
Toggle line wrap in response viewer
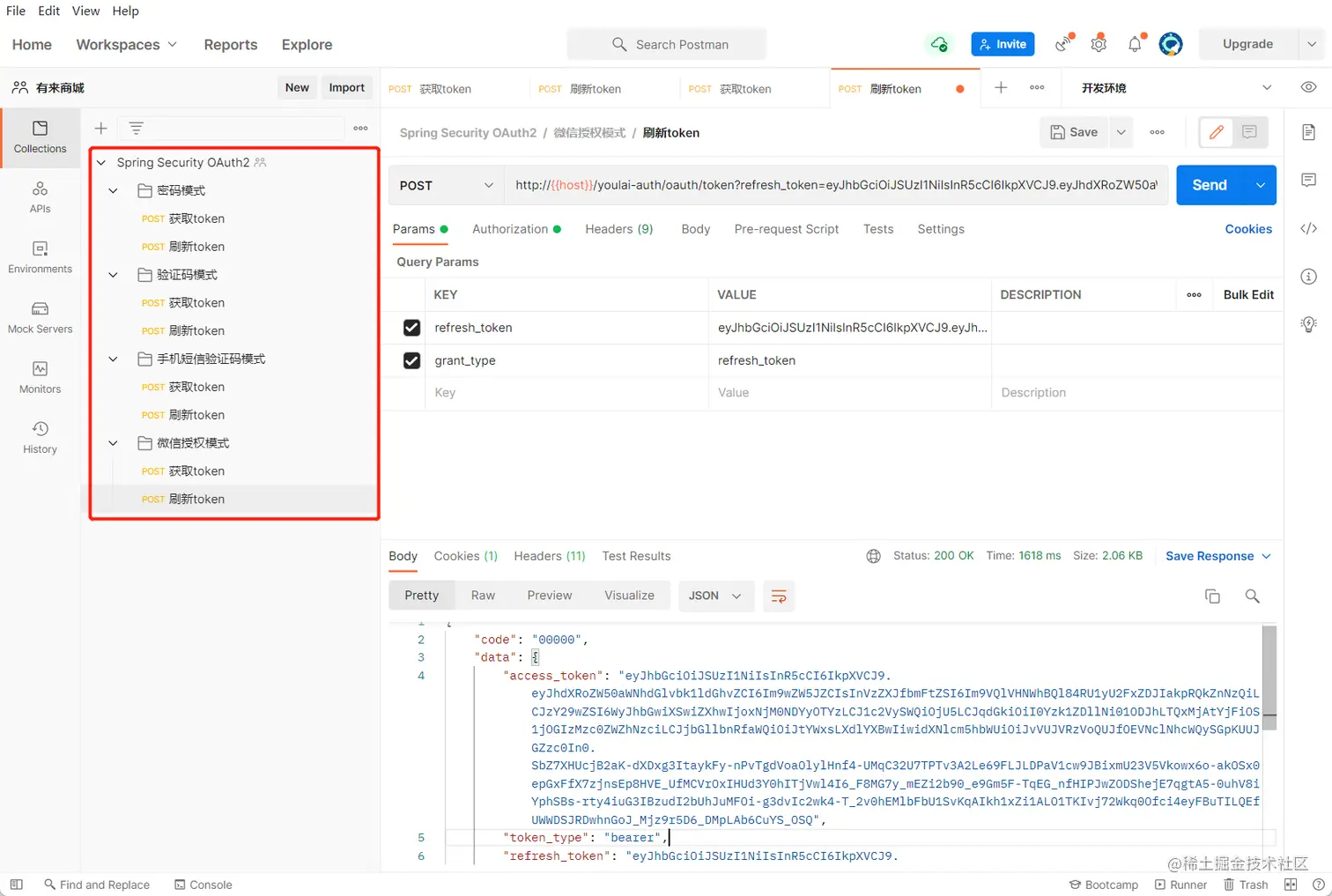click(x=779, y=596)
